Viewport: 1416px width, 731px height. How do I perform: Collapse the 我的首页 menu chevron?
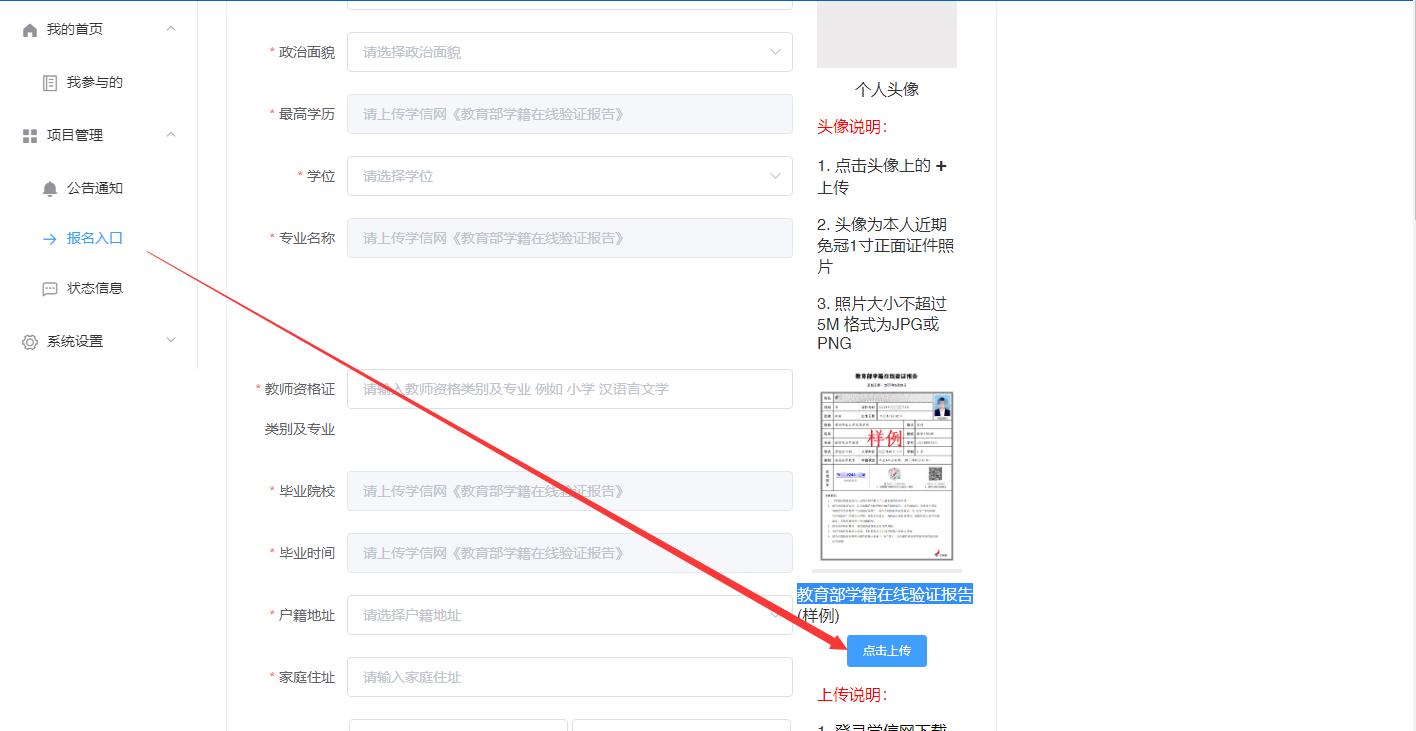click(x=171, y=29)
